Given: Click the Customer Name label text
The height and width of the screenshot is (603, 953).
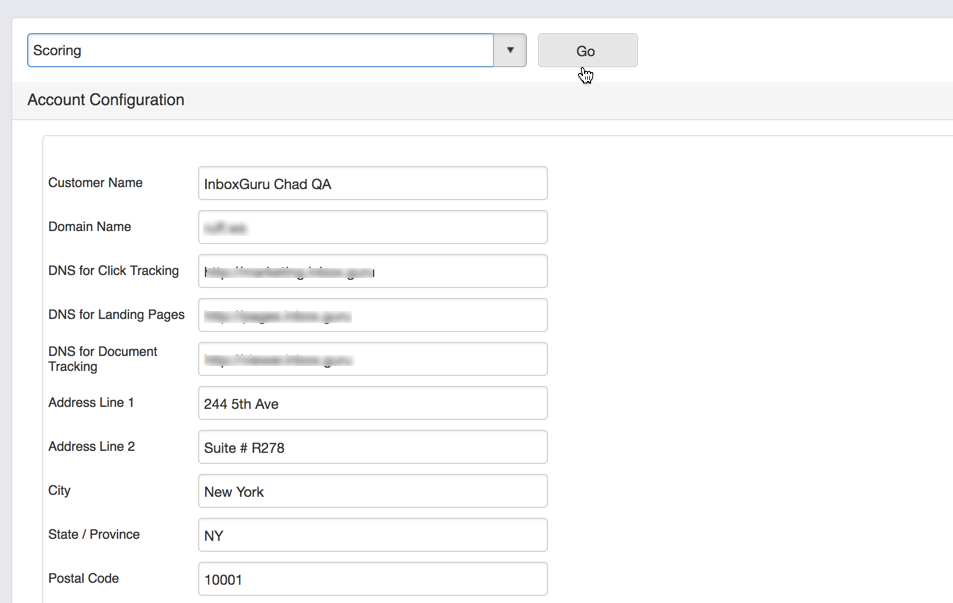Looking at the screenshot, I should [95, 183].
